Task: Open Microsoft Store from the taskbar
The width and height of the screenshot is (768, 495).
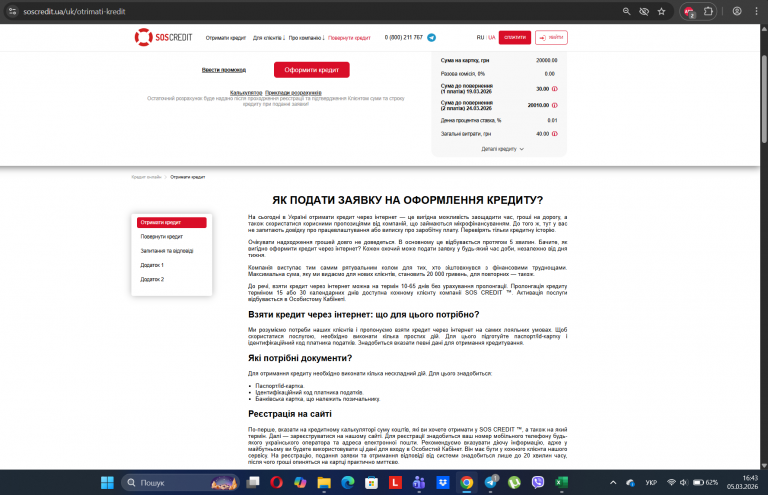Action: (371, 483)
